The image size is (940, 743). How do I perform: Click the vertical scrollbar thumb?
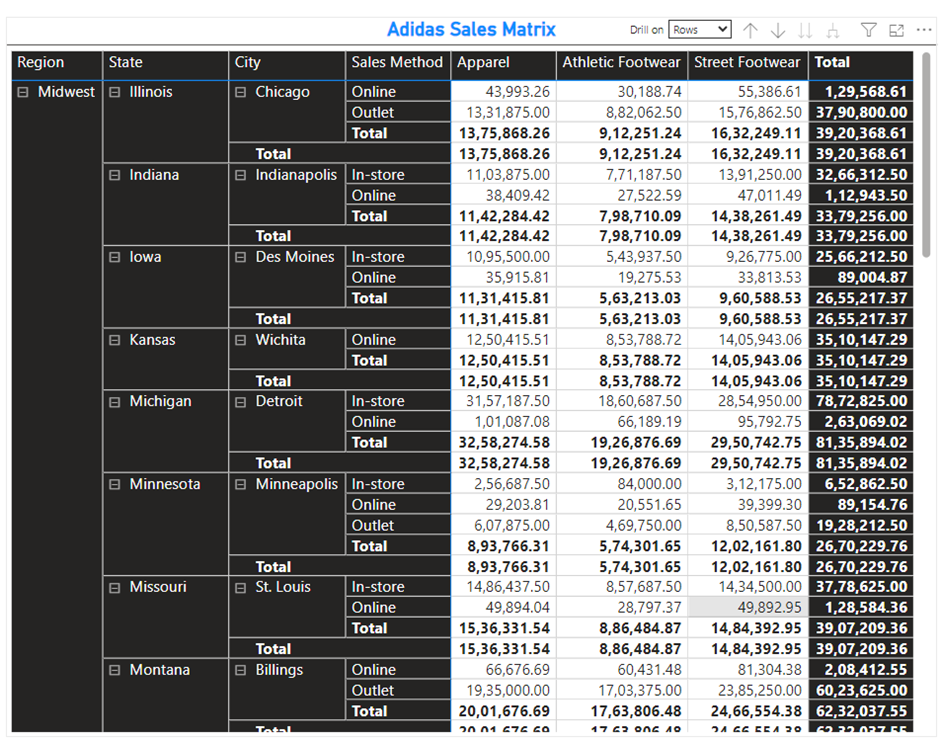[926, 155]
